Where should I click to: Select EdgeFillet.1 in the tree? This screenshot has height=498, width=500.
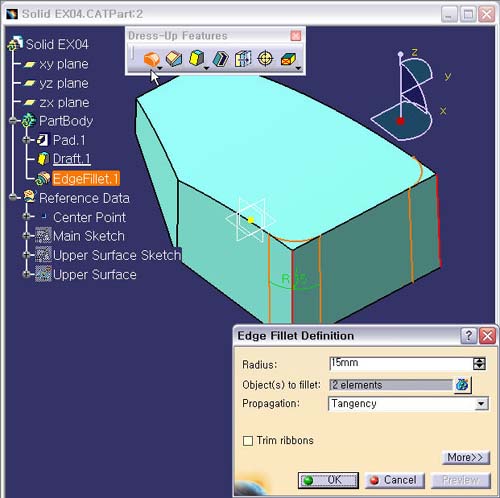pos(86,179)
